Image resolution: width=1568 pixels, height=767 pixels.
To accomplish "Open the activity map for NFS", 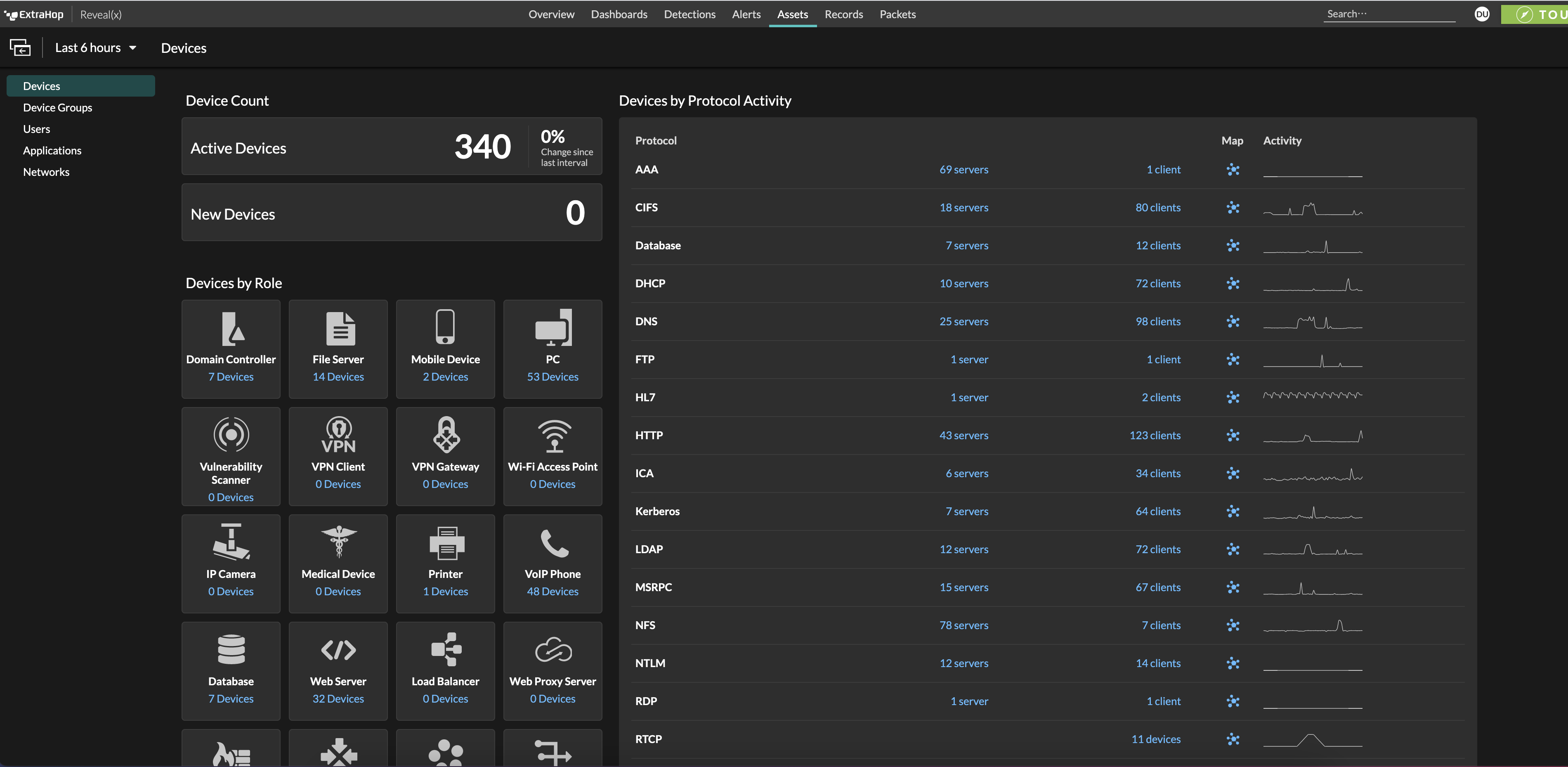I will click(1233, 625).
